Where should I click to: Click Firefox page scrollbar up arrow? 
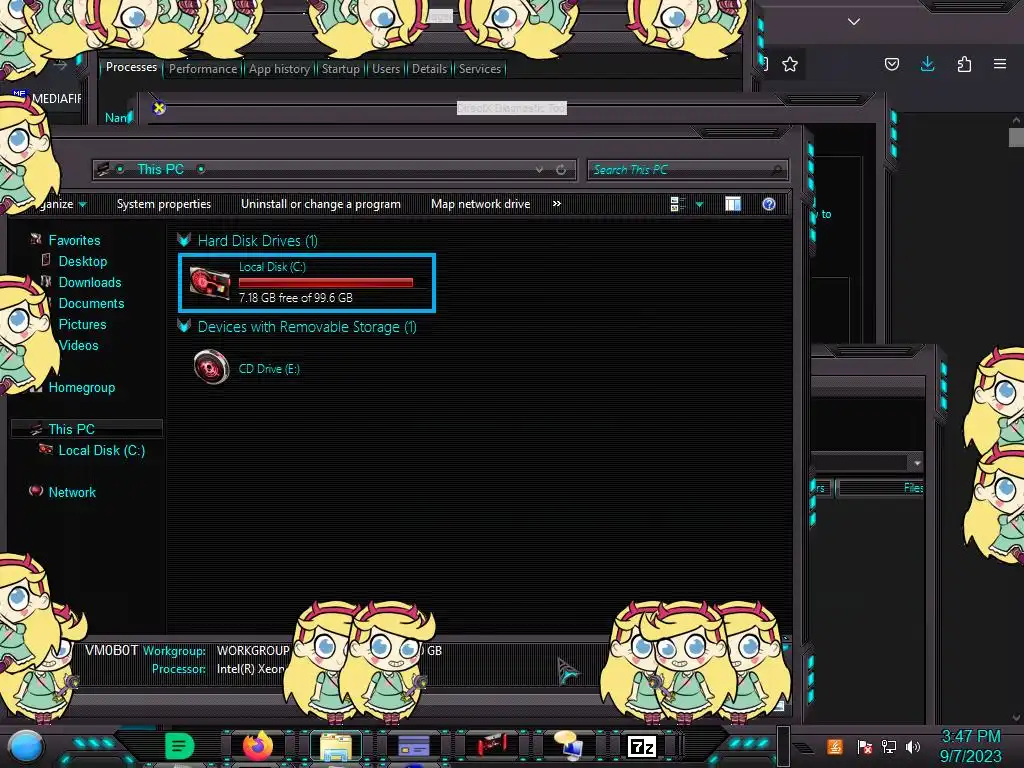click(1016, 120)
